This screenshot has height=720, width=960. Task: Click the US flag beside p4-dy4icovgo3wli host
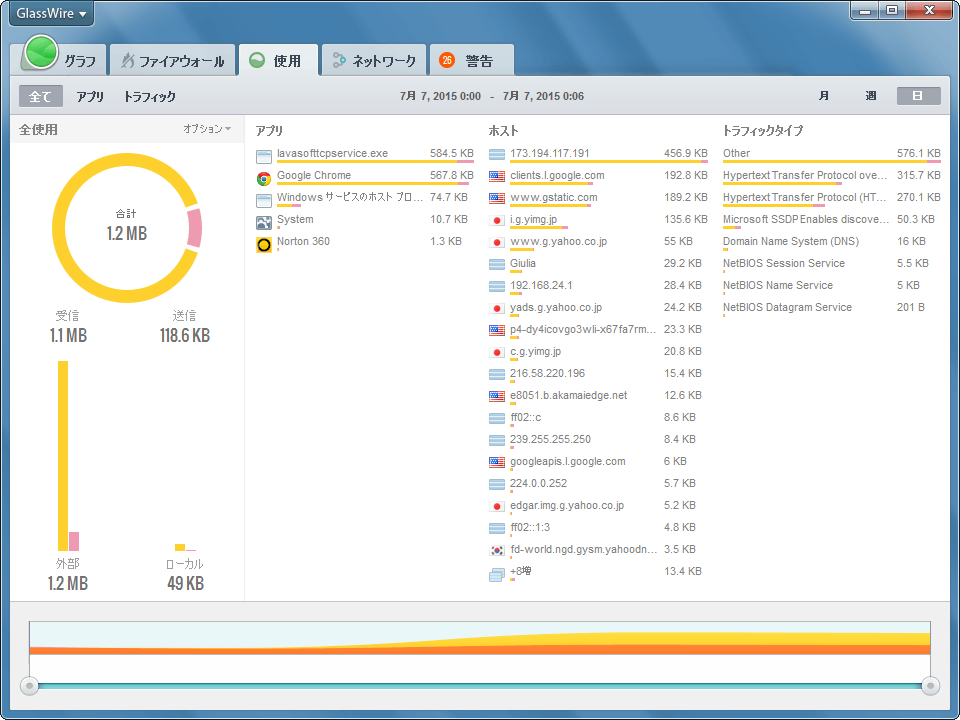(497, 331)
